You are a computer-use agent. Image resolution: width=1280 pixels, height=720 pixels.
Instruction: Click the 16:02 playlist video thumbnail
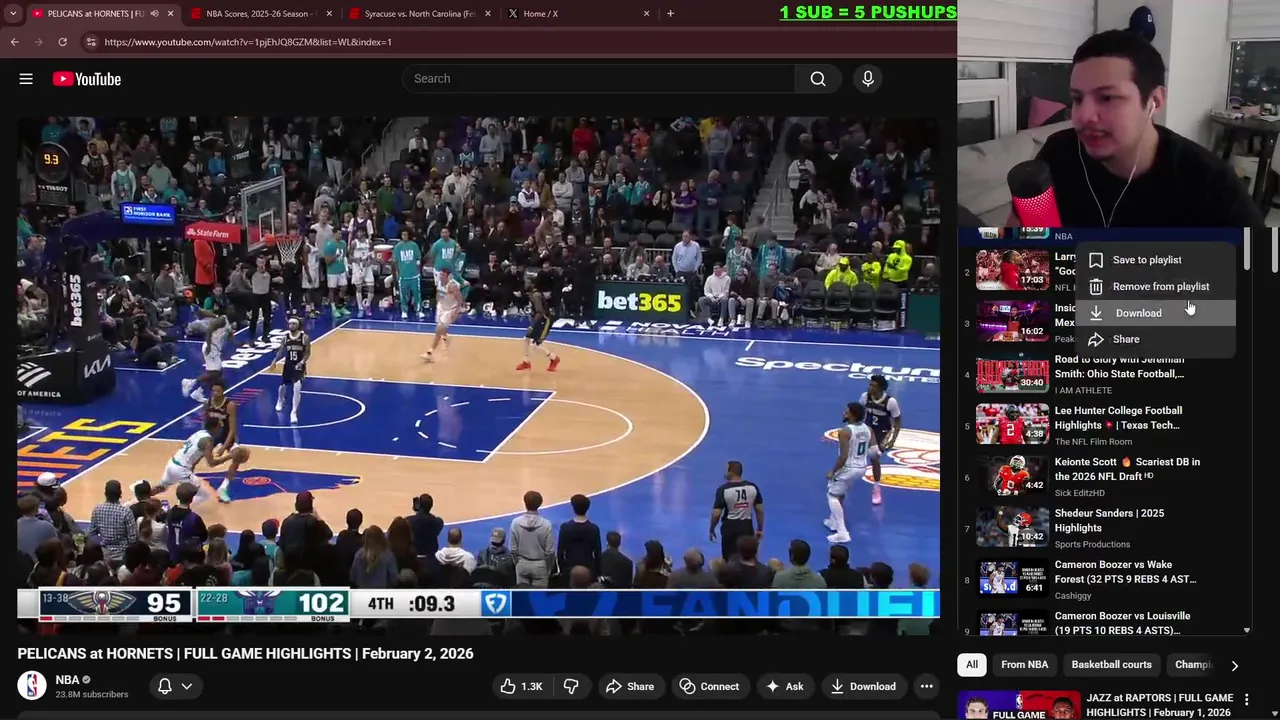(x=1012, y=321)
